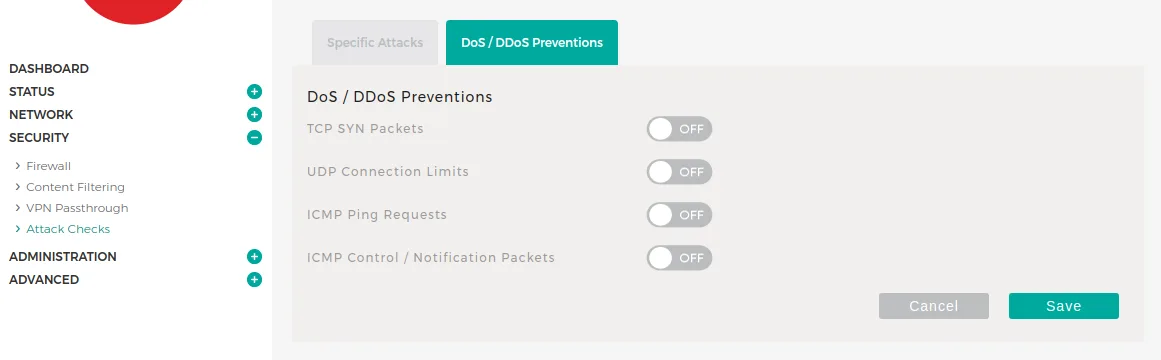Expand the ADMINISTRATION plus icon
This screenshot has height=360, width=1161.
254,257
